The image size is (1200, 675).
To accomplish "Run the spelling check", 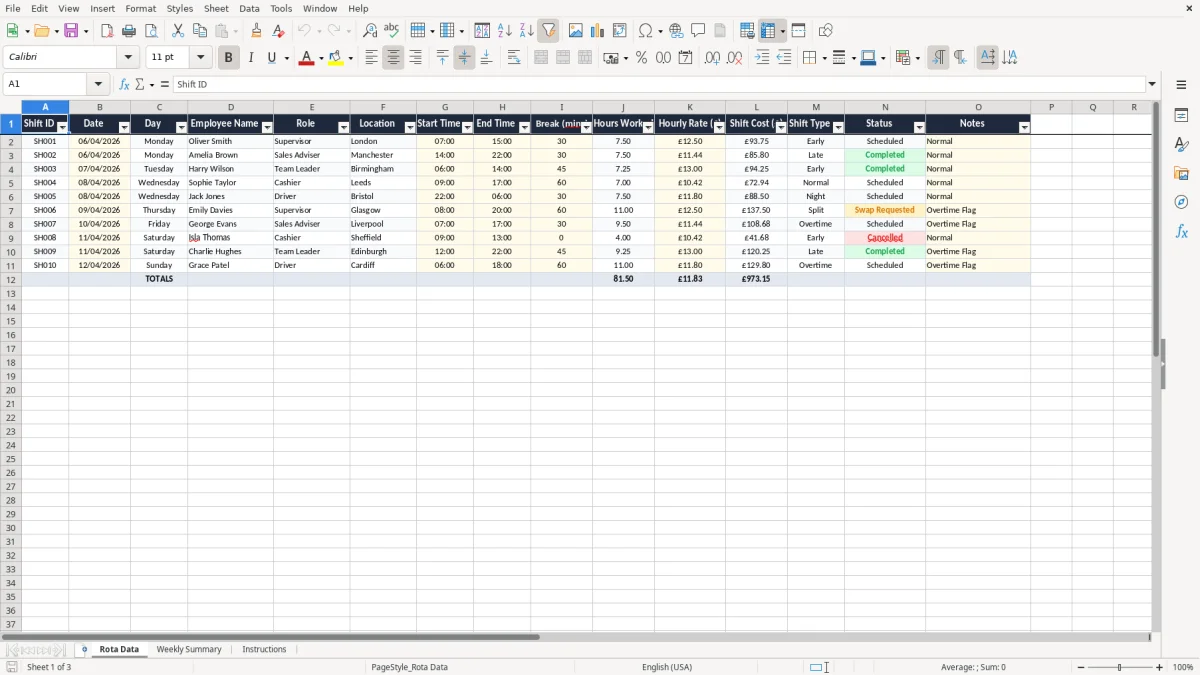I will click(x=392, y=31).
